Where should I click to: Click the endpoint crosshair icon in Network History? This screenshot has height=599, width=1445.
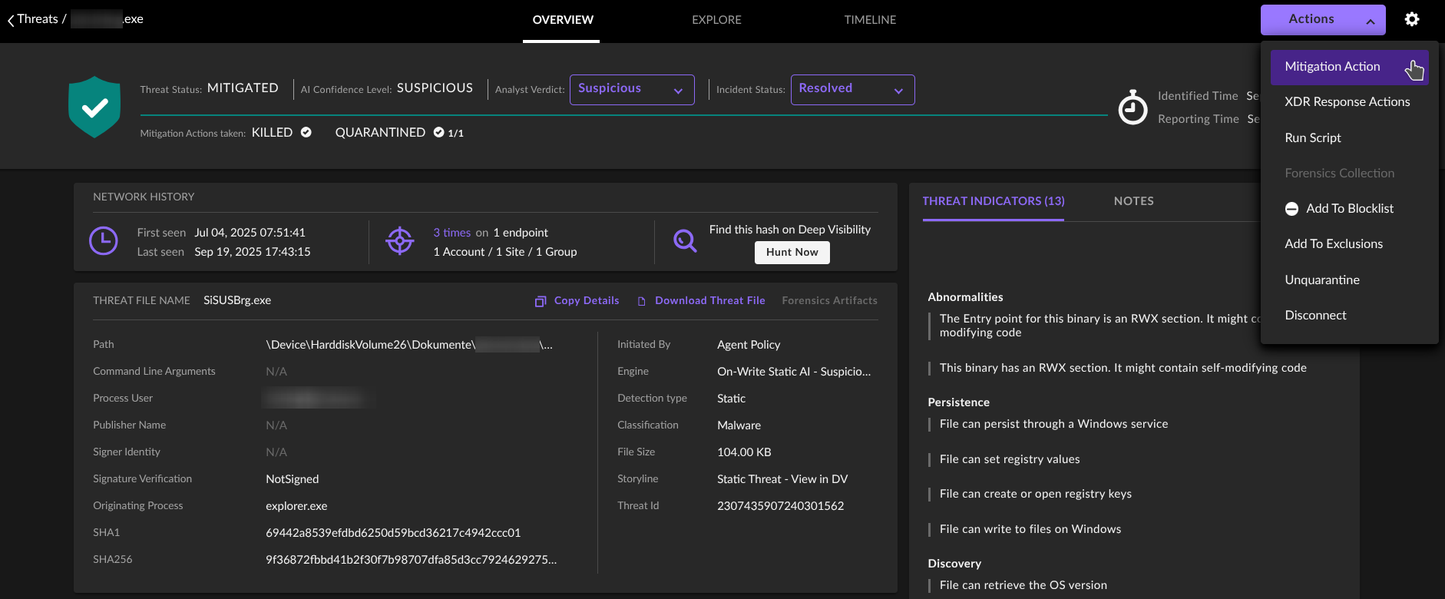[x=400, y=240]
